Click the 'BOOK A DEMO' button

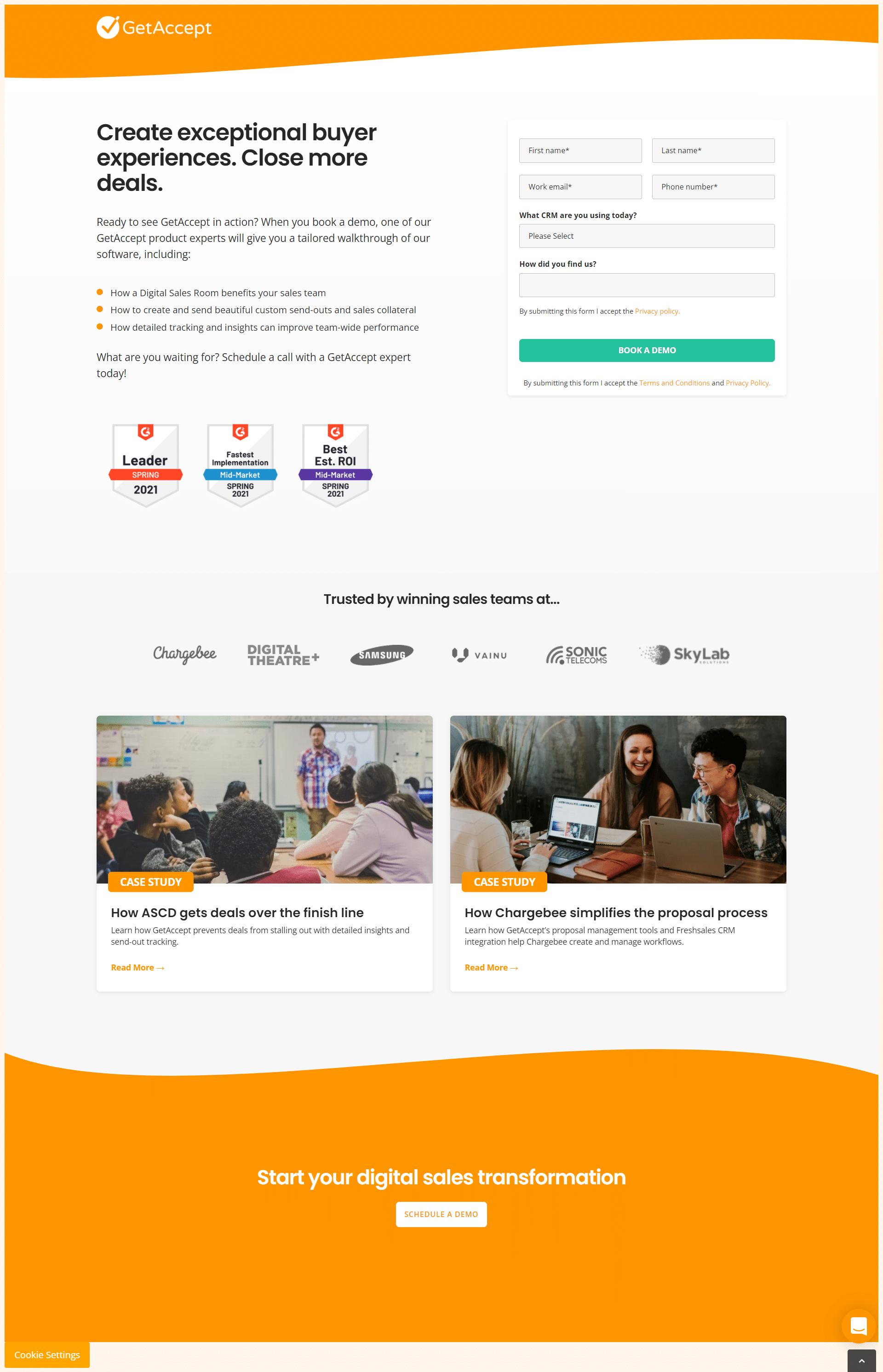coord(647,350)
